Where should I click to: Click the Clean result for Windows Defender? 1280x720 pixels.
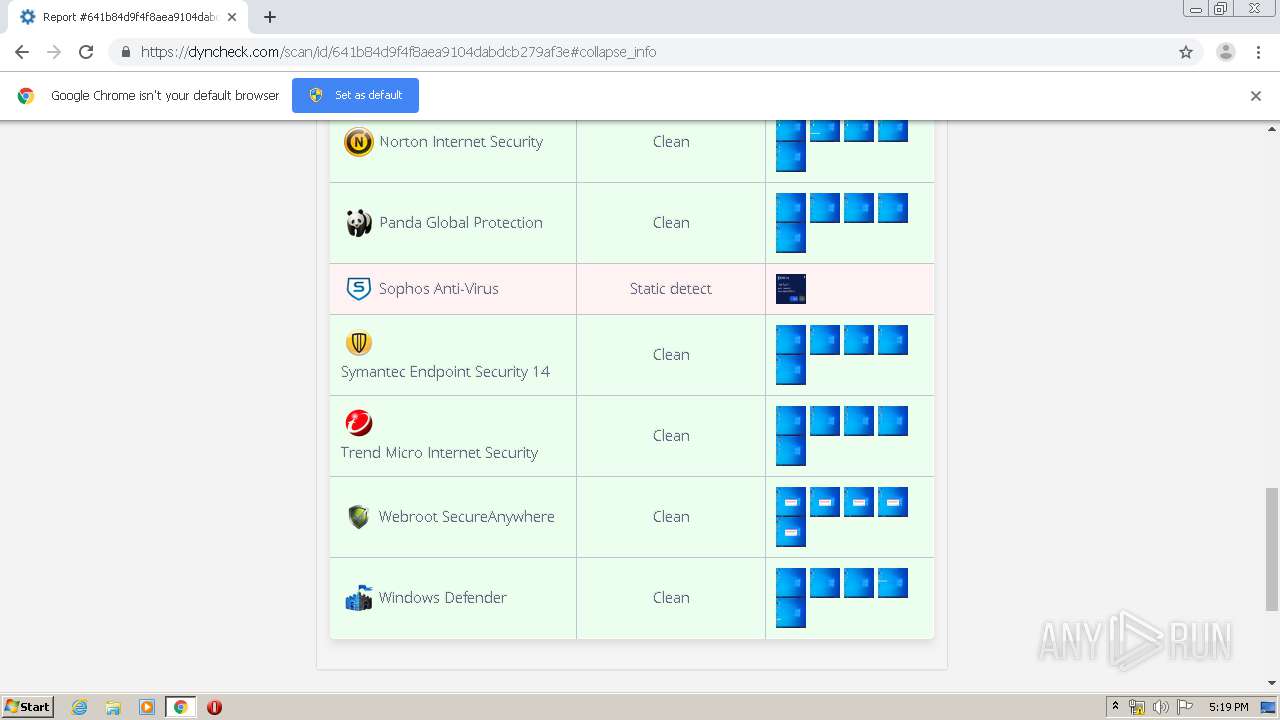671,598
